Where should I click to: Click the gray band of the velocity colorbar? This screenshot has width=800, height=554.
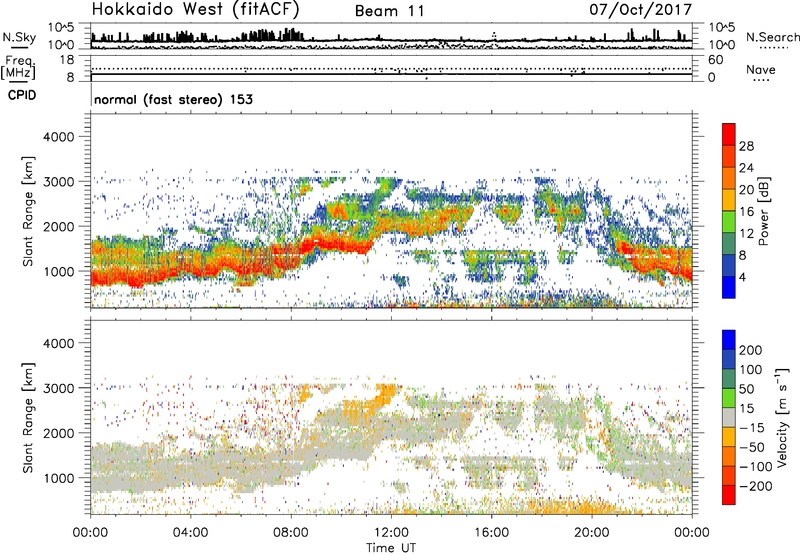729,418
